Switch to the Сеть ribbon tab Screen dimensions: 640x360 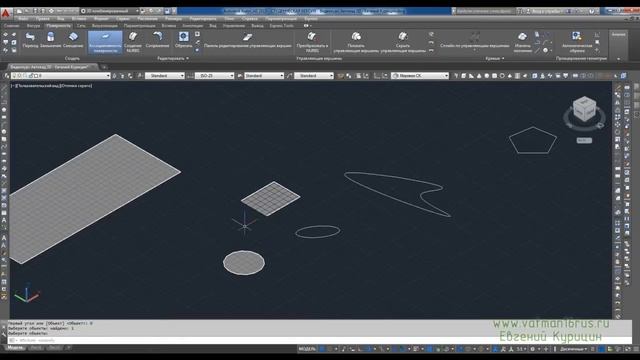[81, 25]
